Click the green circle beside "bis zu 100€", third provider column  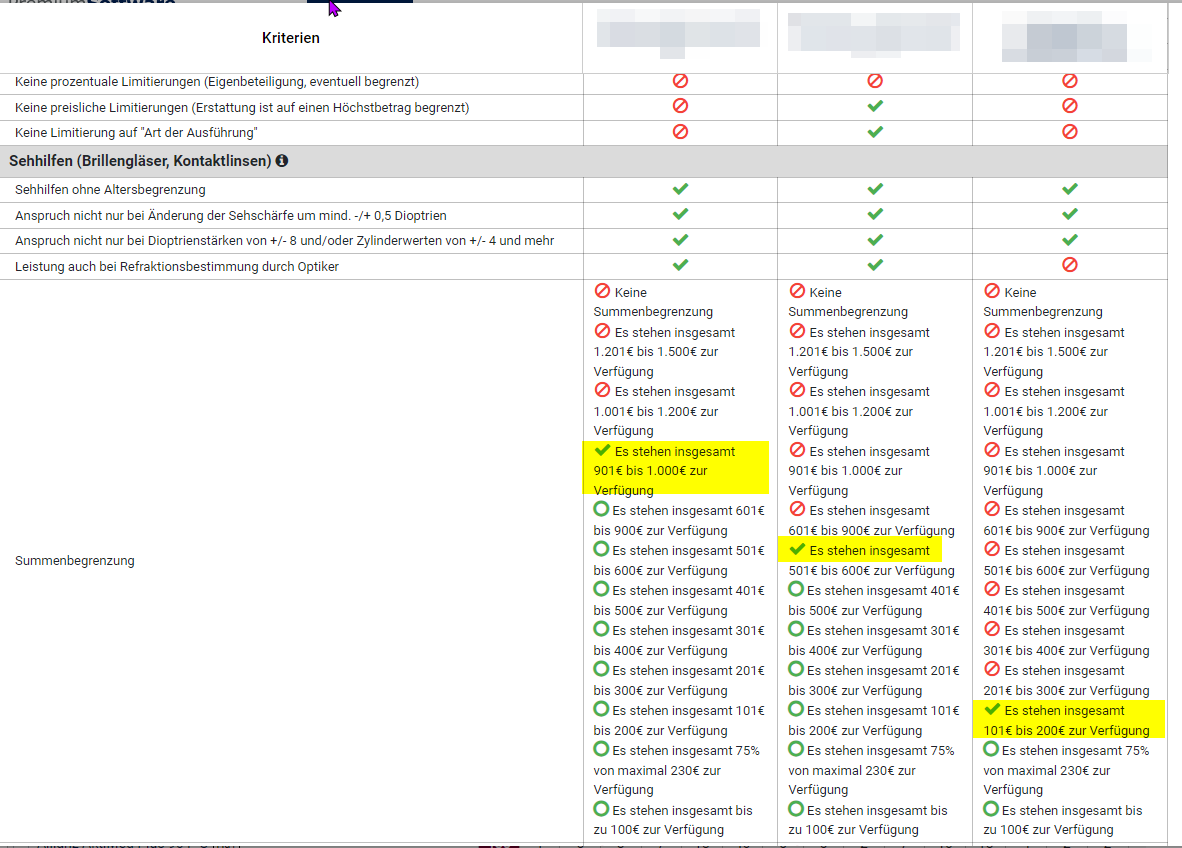click(x=991, y=809)
